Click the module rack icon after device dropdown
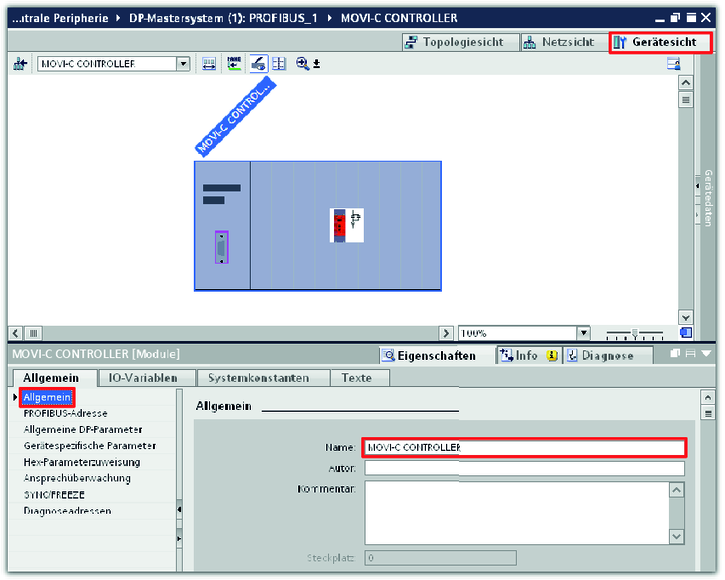Image resolution: width=725 pixels, height=580 pixels. 209,63
